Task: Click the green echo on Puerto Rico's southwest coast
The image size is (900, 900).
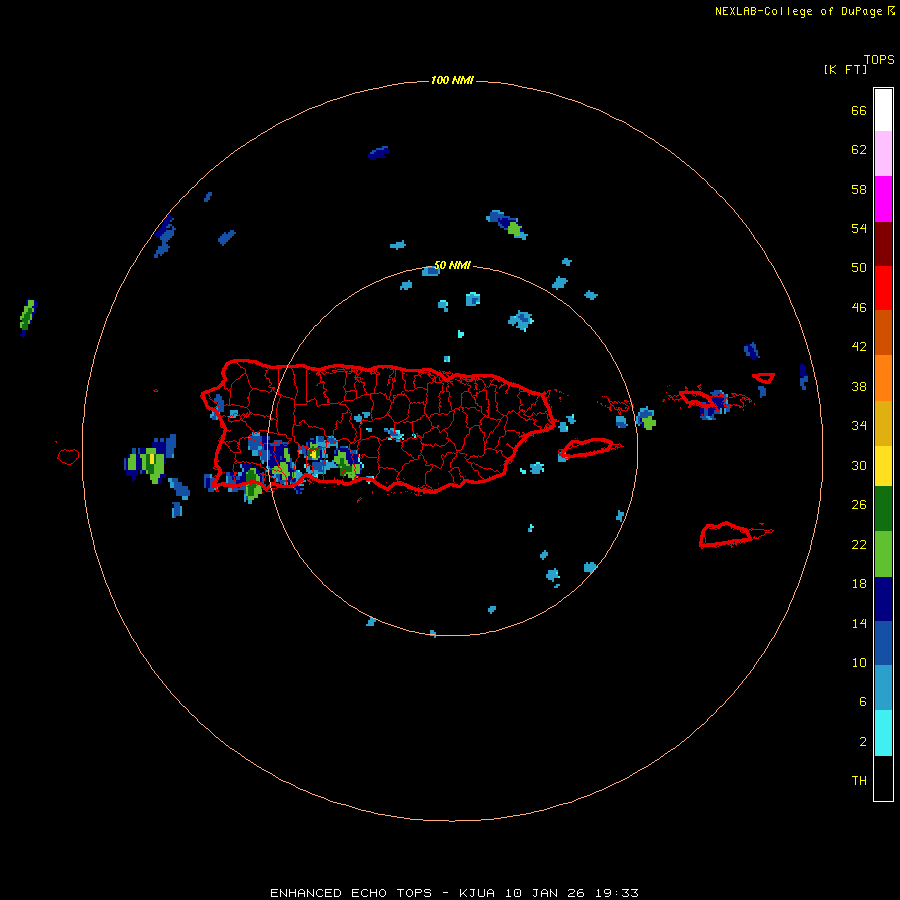Action: click(x=253, y=483)
